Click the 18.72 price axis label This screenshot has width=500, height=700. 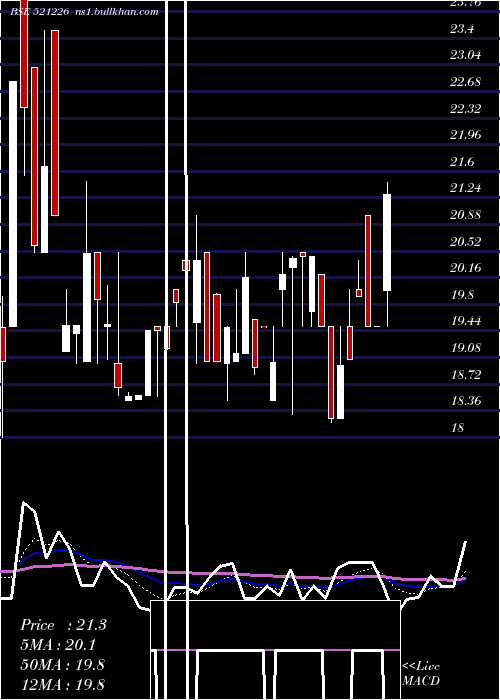[x=466, y=375]
